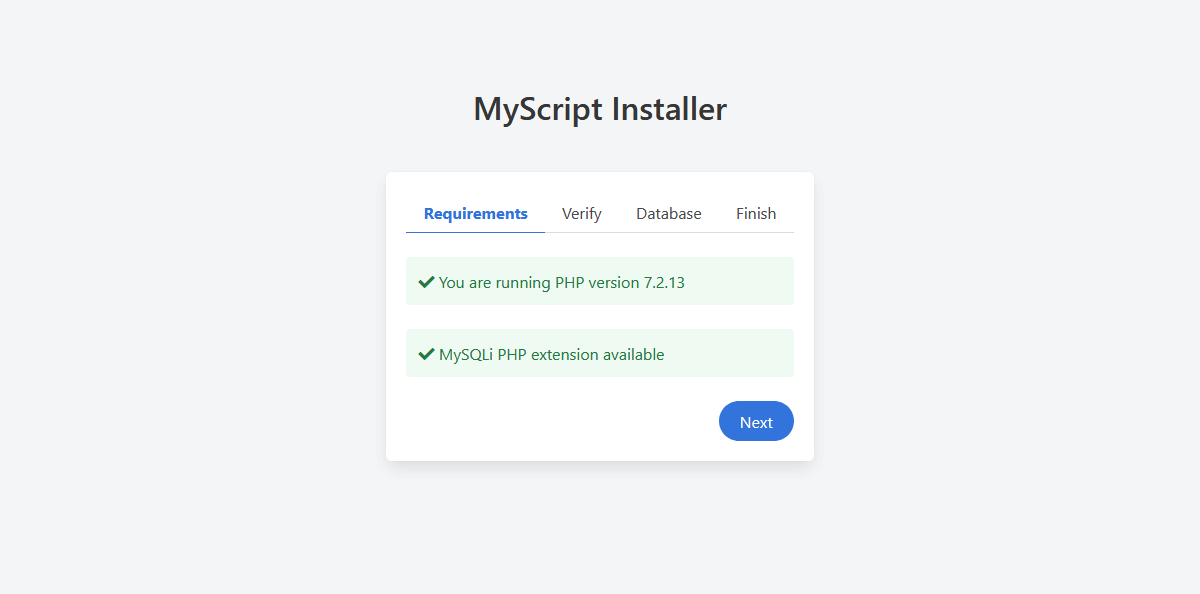Click the checkmark icon next to MySQLi

pyautogui.click(x=426, y=354)
